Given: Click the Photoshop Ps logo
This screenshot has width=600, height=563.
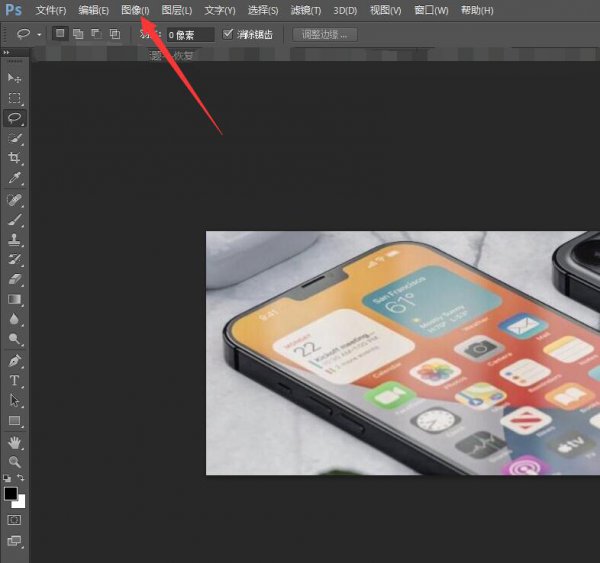Looking at the screenshot, I should (13, 10).
